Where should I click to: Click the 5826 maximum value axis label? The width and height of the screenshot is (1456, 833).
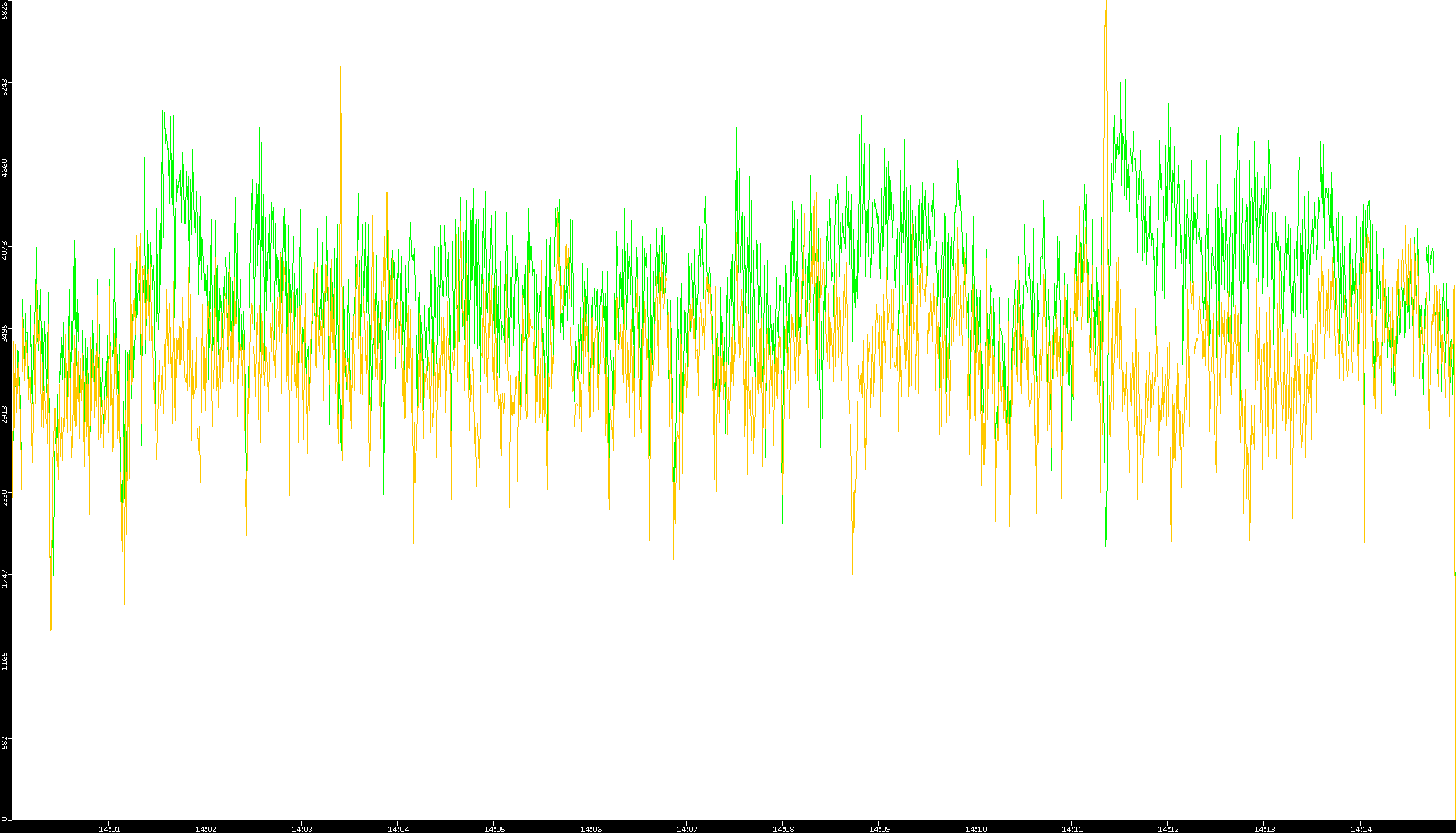point(5,10)
